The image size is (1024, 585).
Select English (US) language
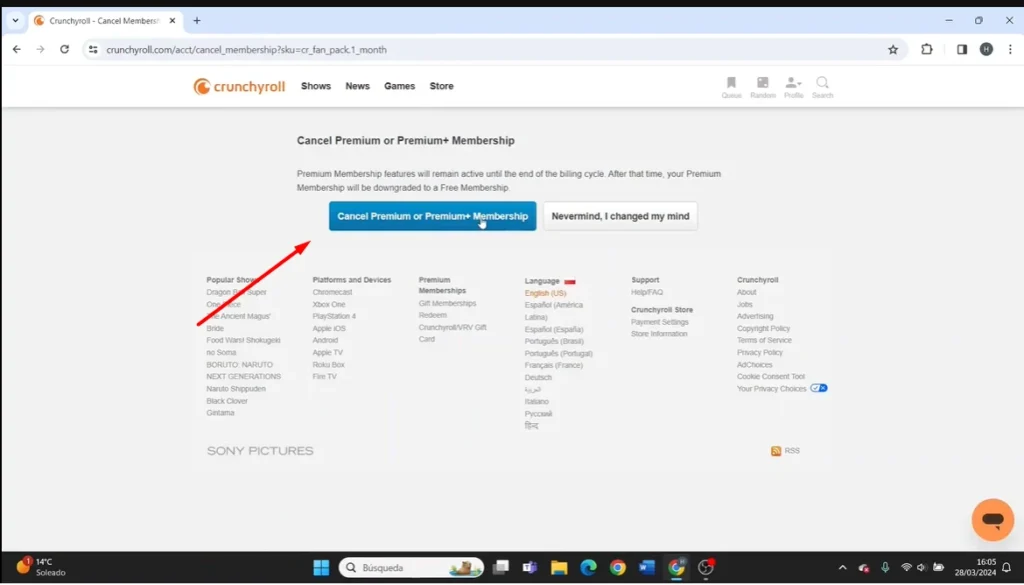pyautogui.click(x=545, y=294)
